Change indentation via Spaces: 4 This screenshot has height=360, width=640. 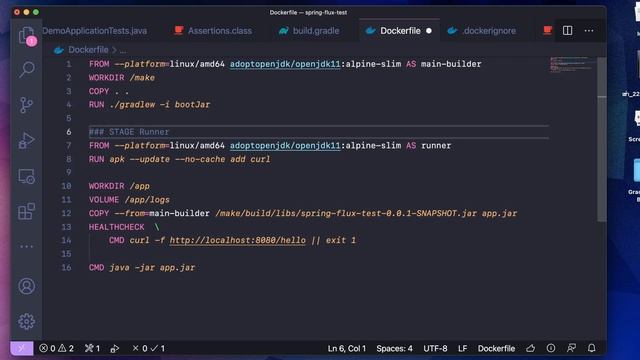pyautogui.click(x=394, y=348)
